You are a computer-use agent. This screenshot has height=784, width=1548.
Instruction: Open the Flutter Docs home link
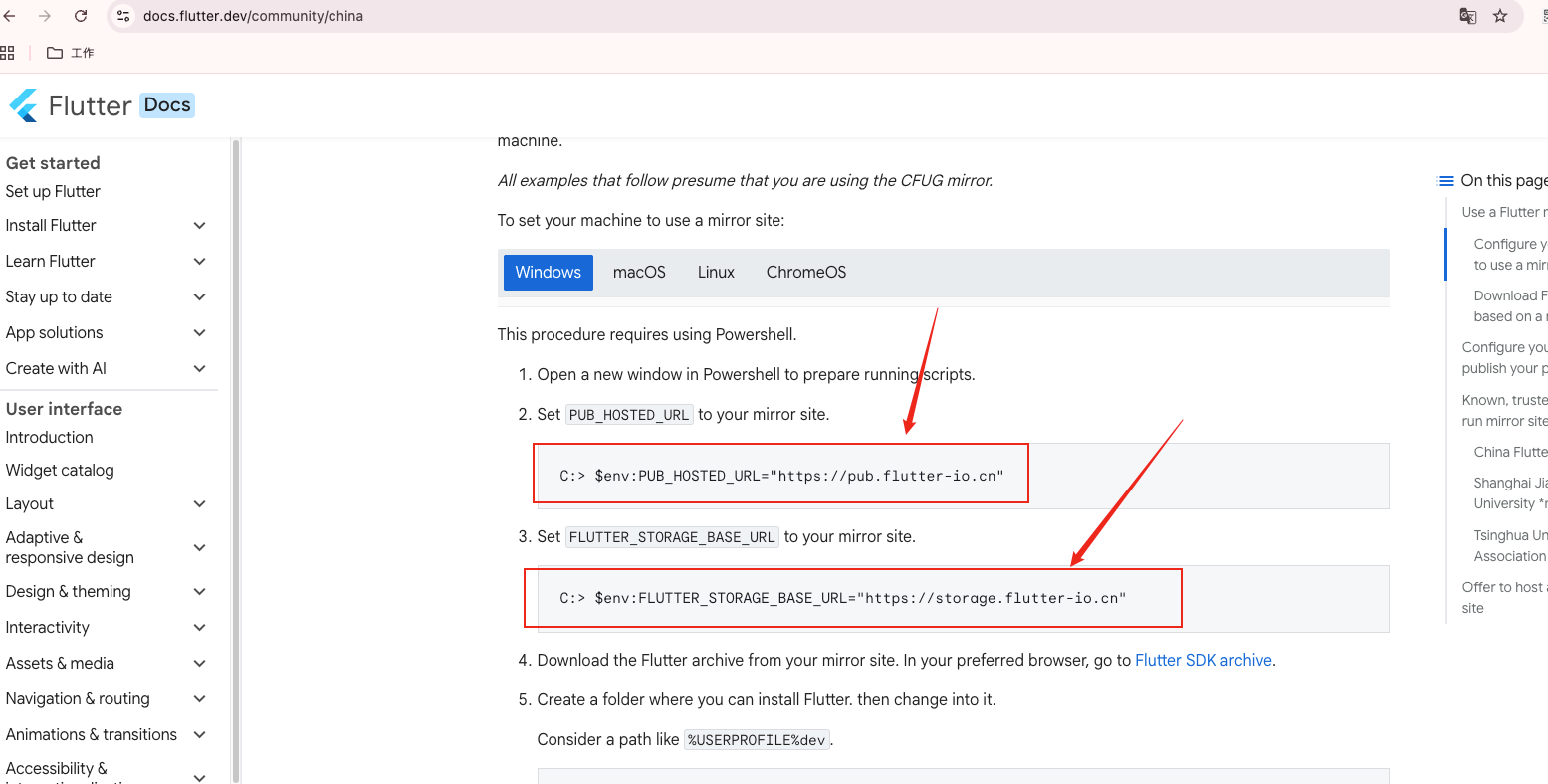point(102,105)
